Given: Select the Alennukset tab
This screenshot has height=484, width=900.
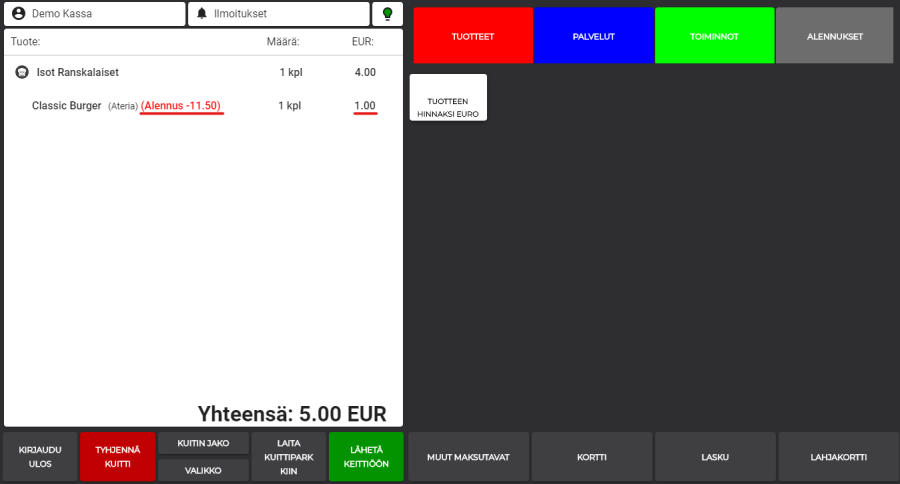Looking at the screenshot, I should [834, 36].
